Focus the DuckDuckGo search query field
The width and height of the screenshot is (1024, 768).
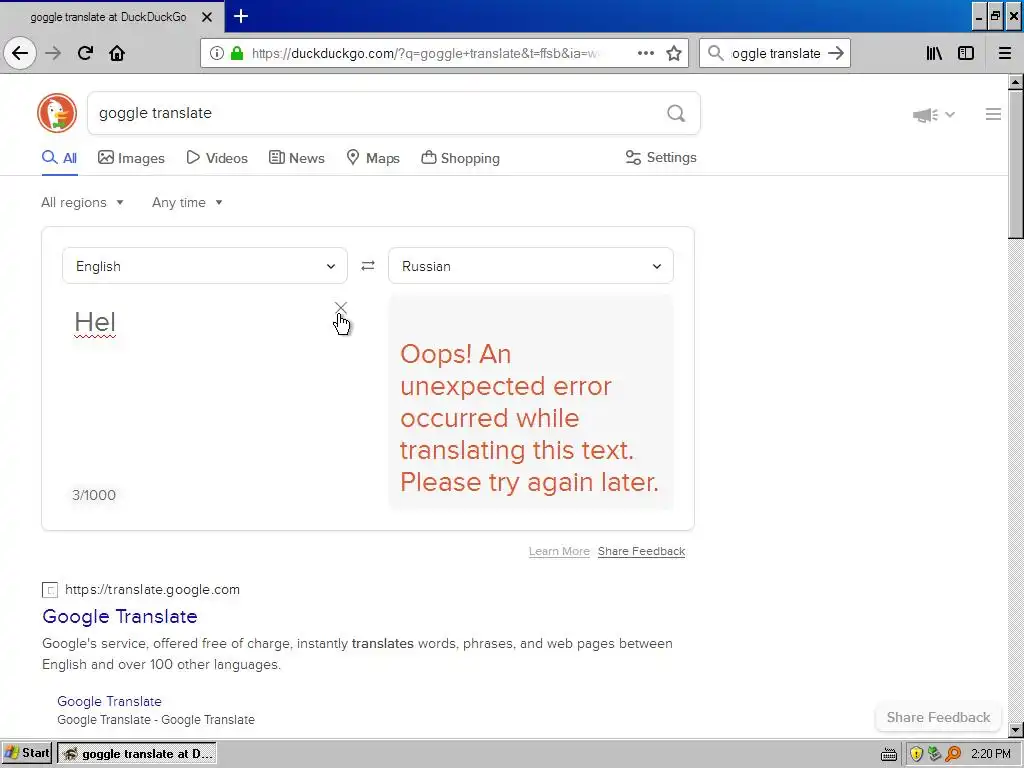(x=376, y=113)
